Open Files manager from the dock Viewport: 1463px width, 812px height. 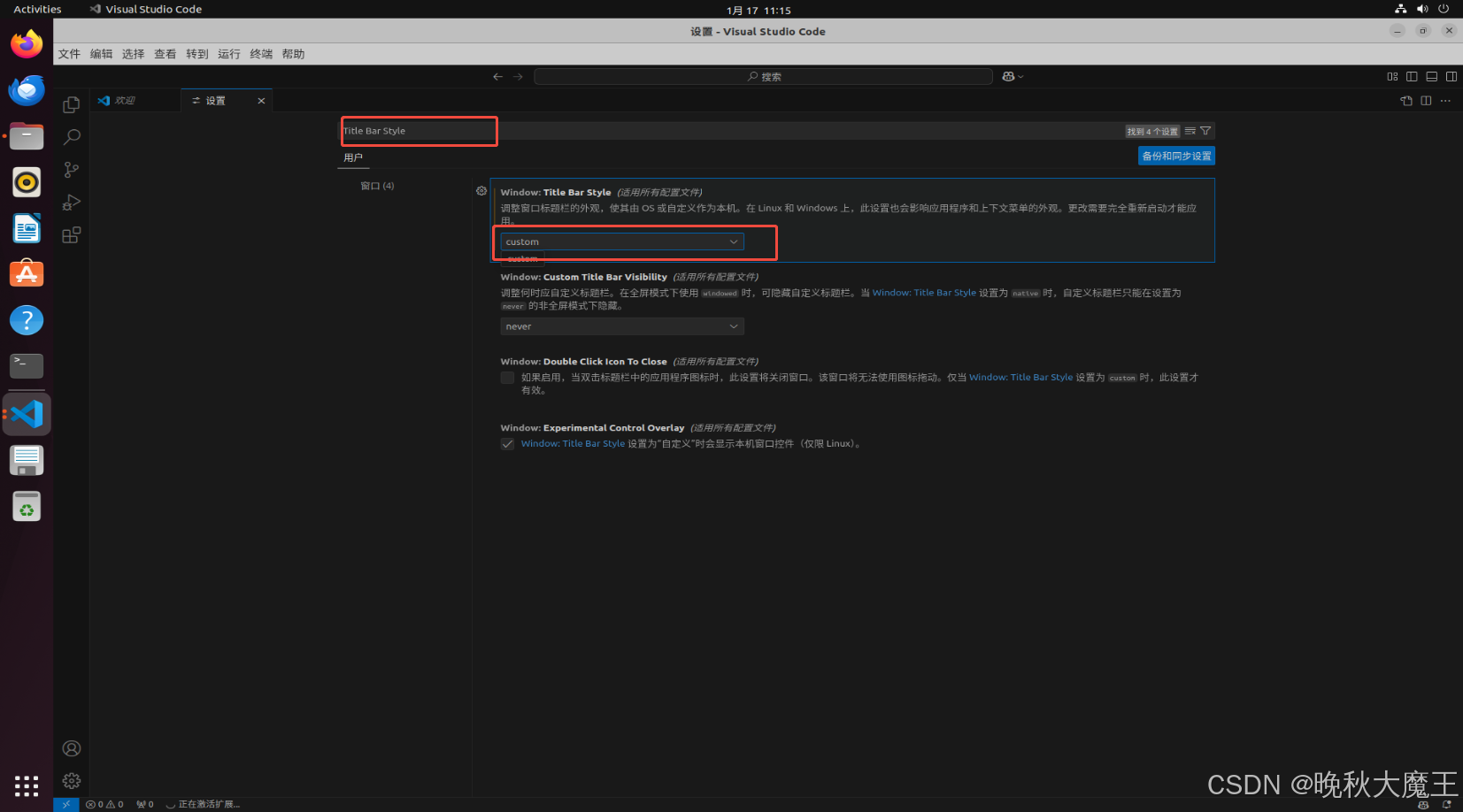(x=27, y=136)
